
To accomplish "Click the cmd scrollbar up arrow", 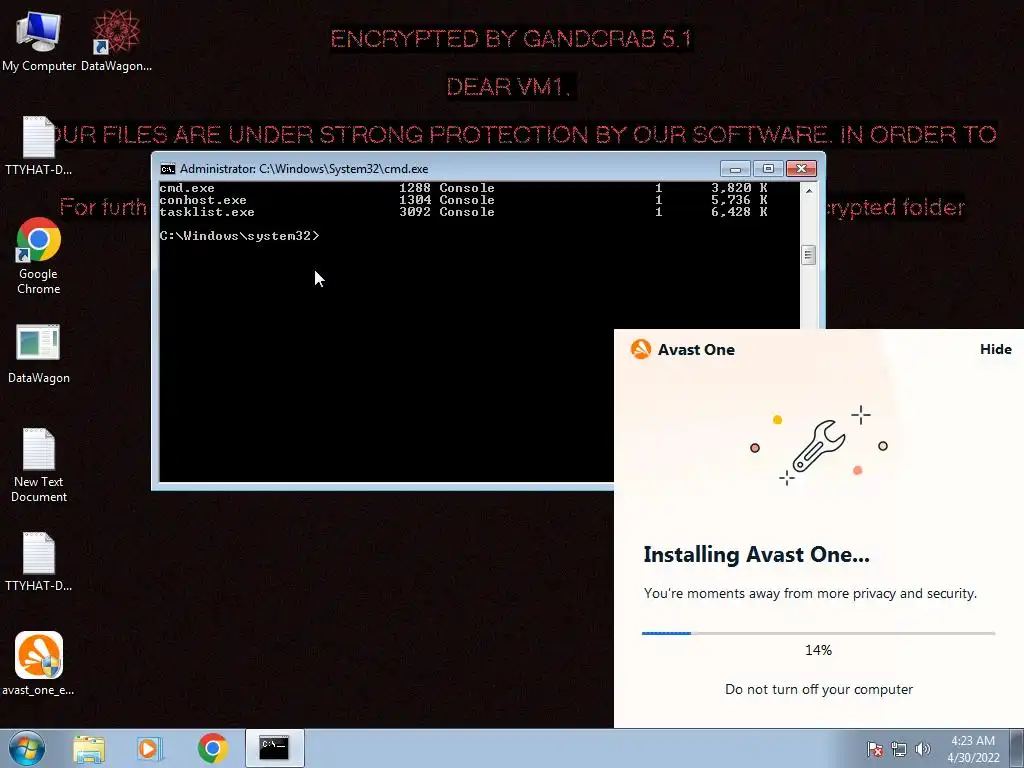I will click(808, 191).
